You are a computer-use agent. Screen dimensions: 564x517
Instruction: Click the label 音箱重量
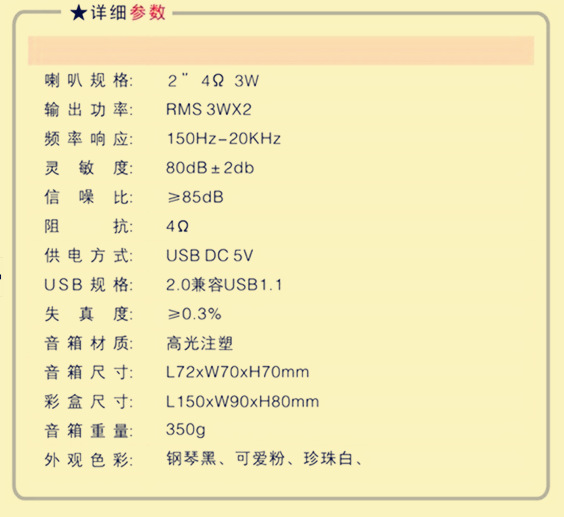(88, 431)
